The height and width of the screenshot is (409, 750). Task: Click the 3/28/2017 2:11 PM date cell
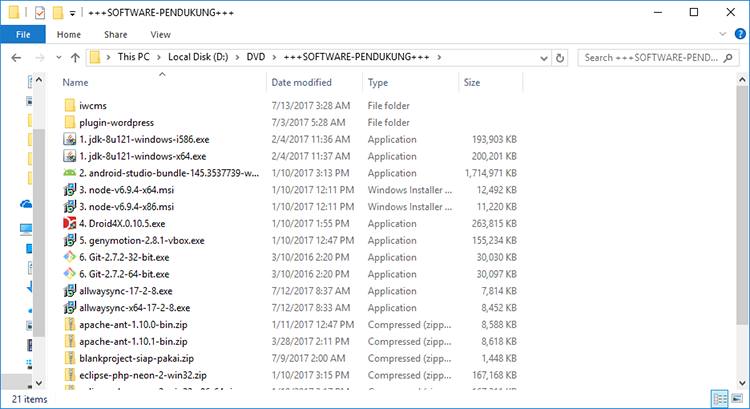point(310,342)
